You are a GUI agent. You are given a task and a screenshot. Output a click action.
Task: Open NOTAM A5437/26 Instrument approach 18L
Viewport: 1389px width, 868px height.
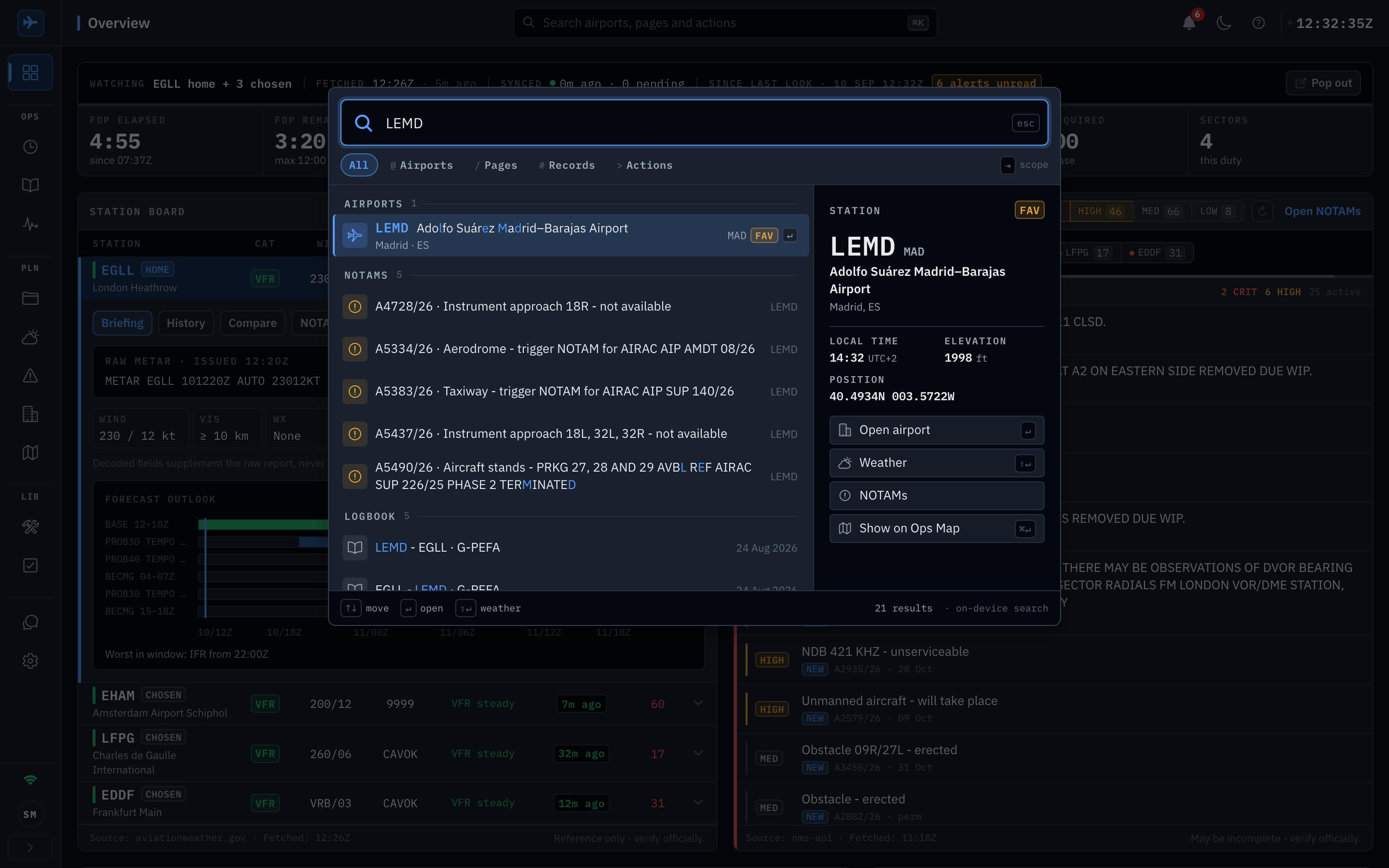571,434
